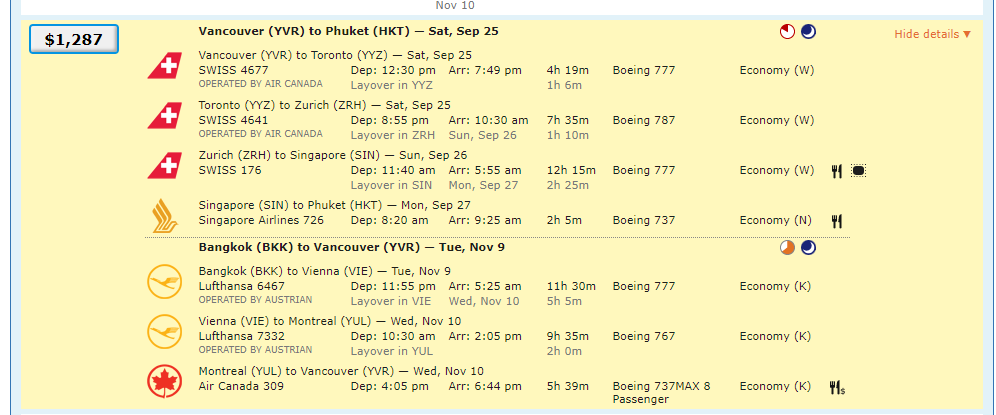Click the SWISS logo for flight 176
Image resolution: width=996 pixels, height=415 pixels.
point(164,167)
